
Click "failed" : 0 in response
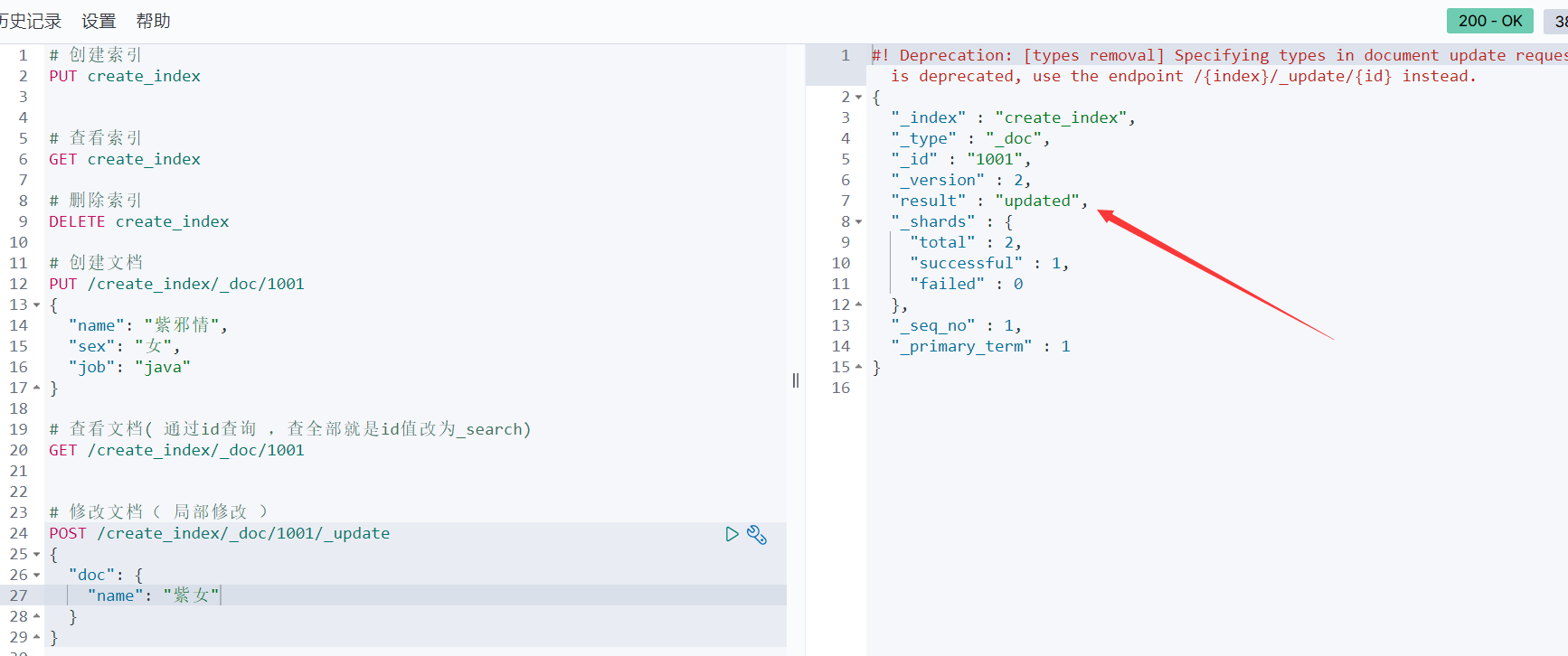[966, 284]
